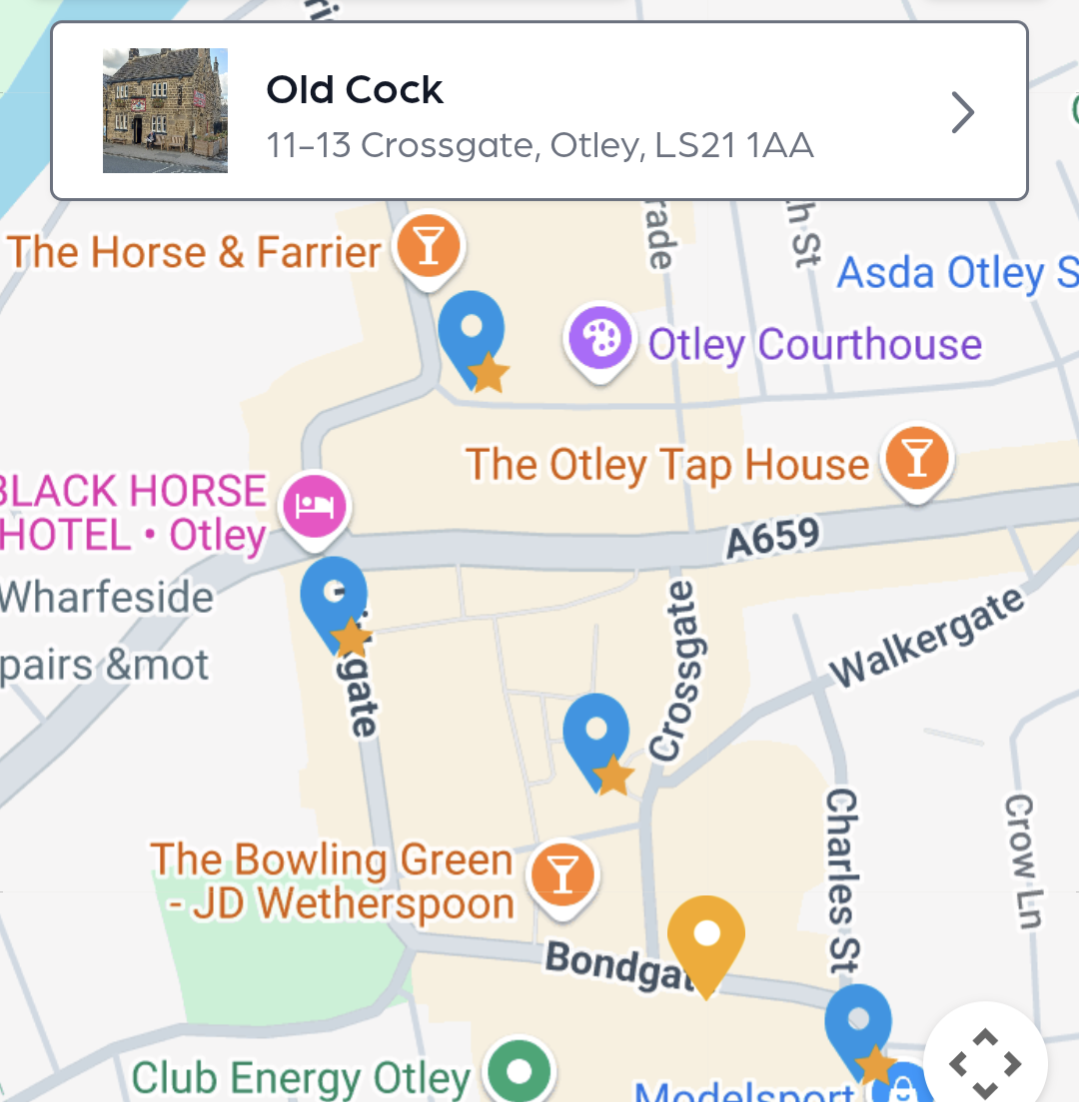The width and height of the screenshot is (1079, 1102).
Task: Click The Horse & Farrier cocktail pin
Action: (x=429, y=246)
